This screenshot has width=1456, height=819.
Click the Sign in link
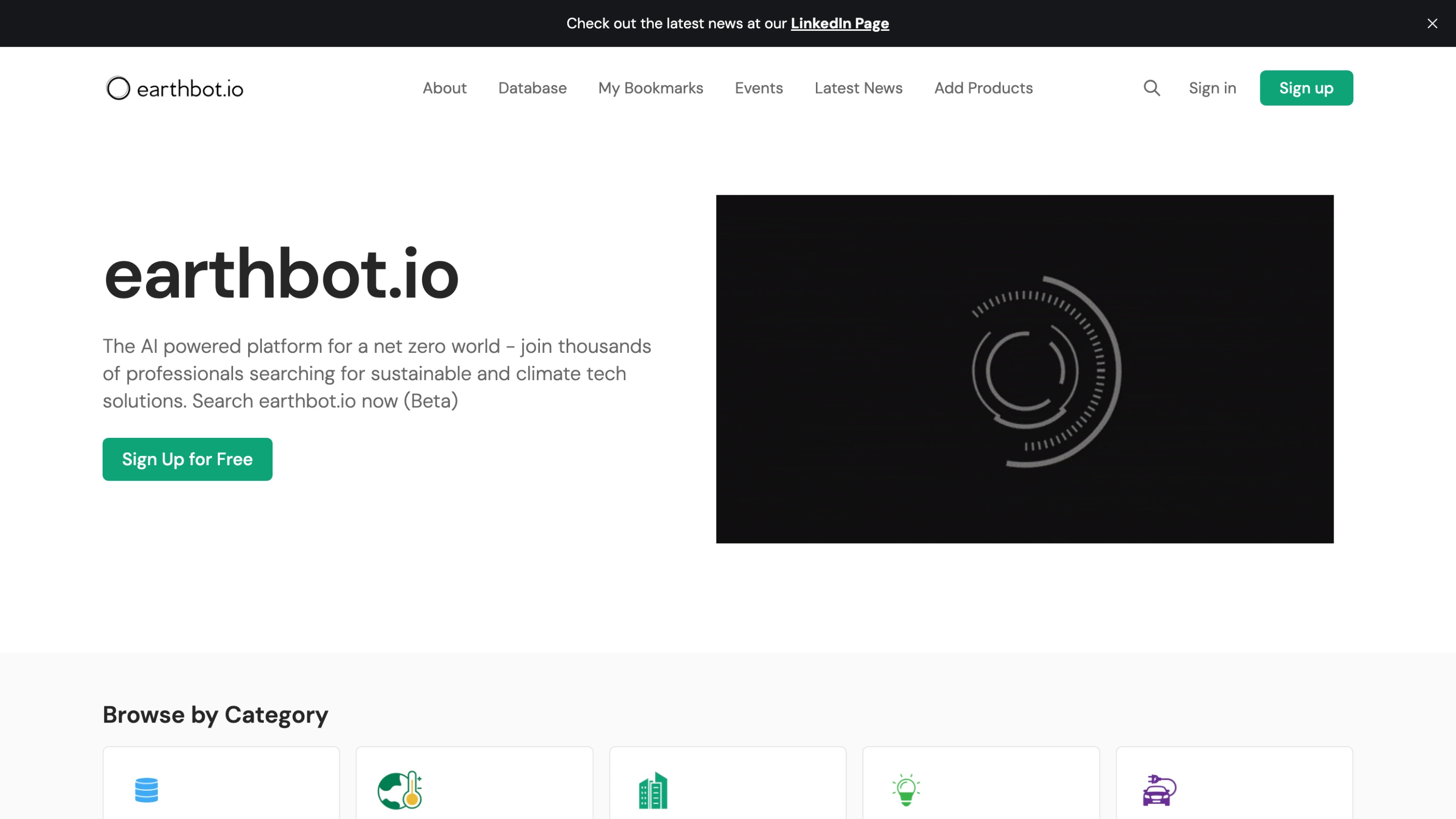click(x=1212, y=88)
